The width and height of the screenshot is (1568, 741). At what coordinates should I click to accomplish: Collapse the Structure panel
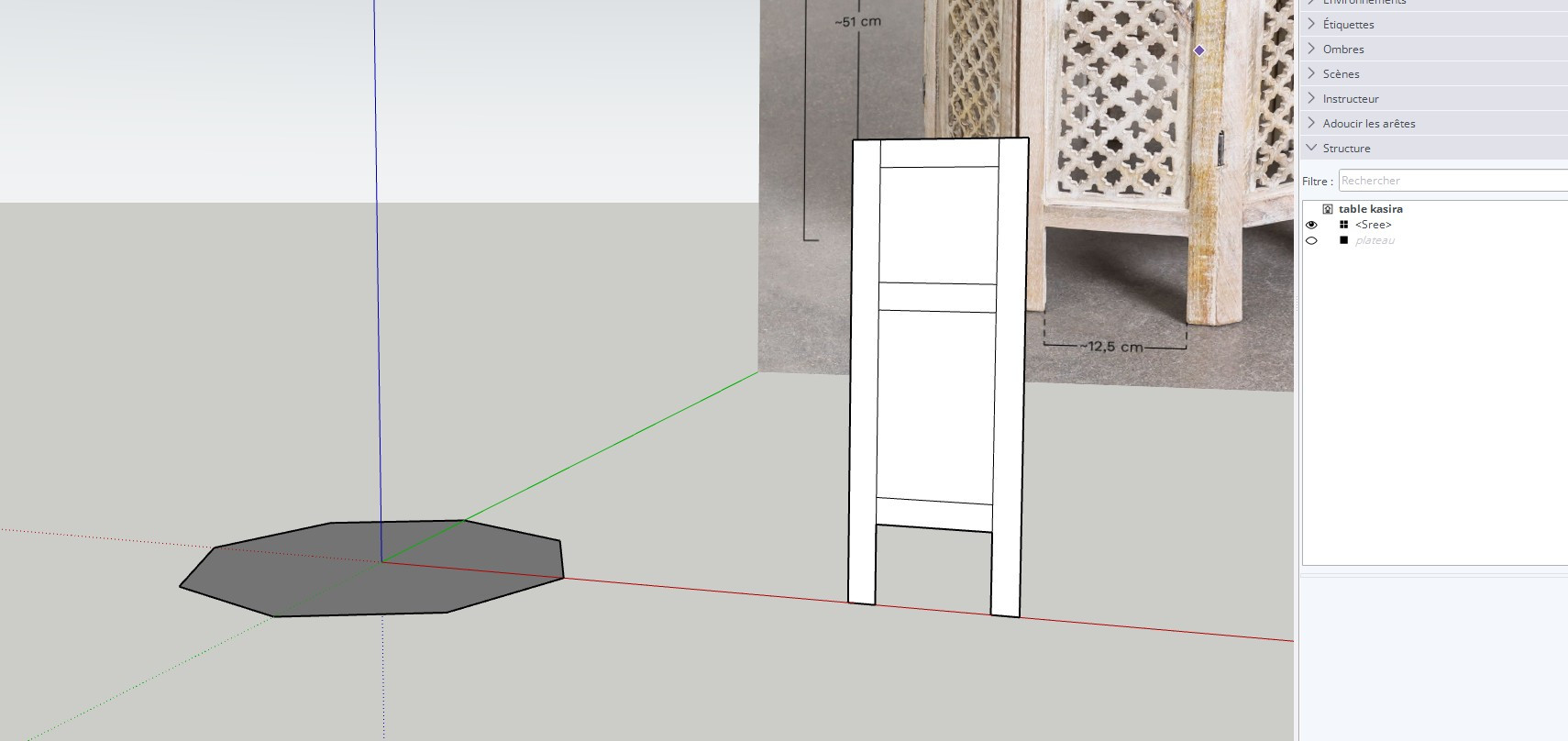(x=1346, y=148)
